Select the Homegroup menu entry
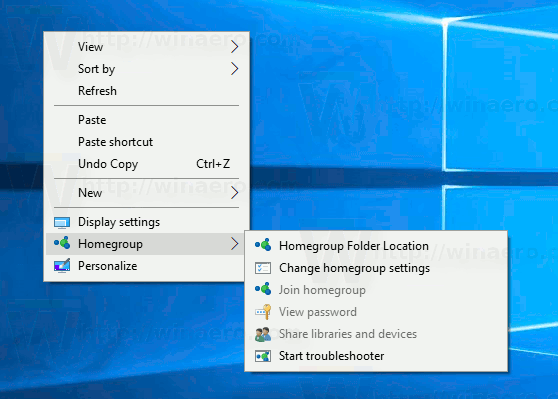558x399 pixels. coord(146,244)
